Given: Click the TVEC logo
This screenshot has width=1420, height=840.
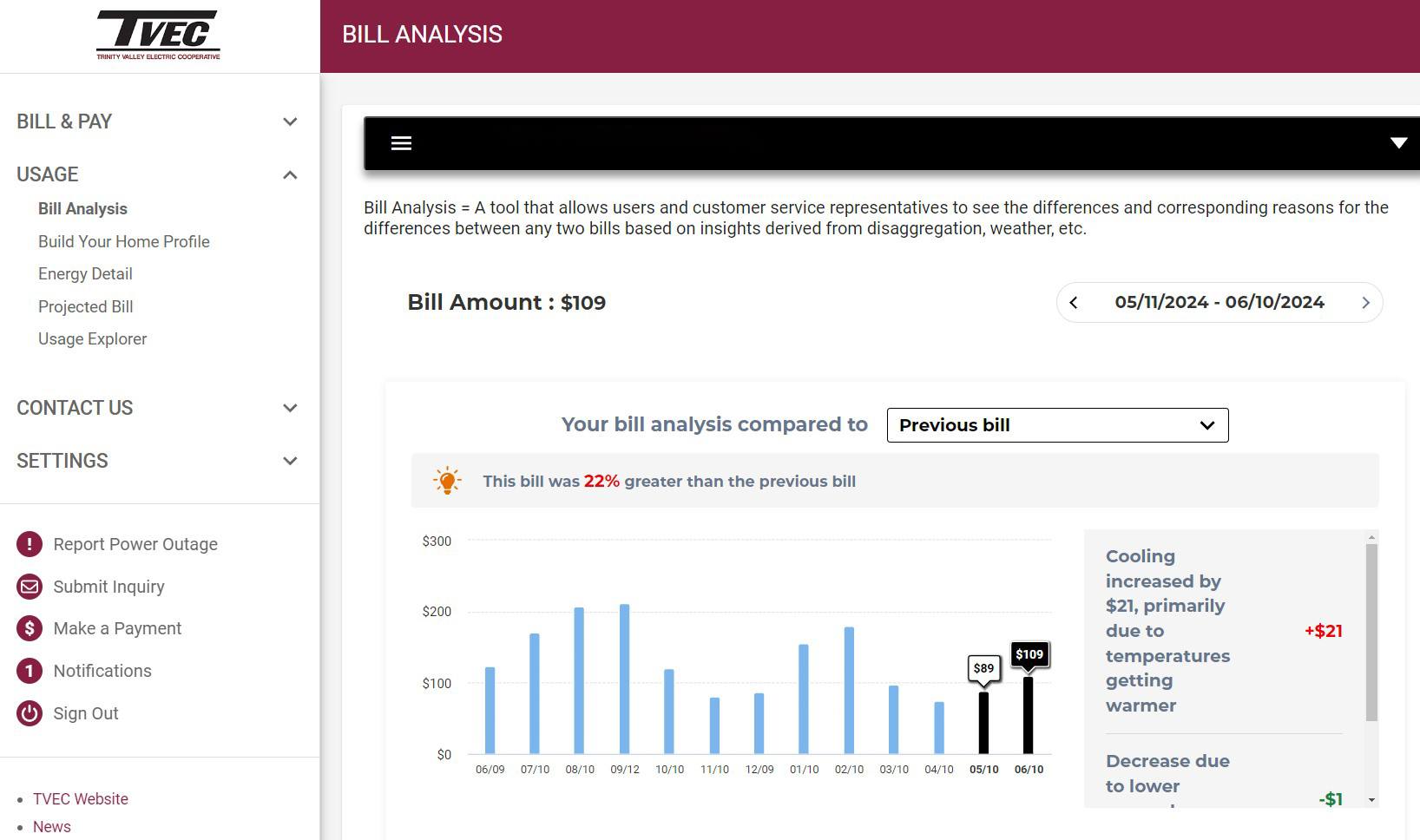Looking at the screenshot, I should point(158,36).
